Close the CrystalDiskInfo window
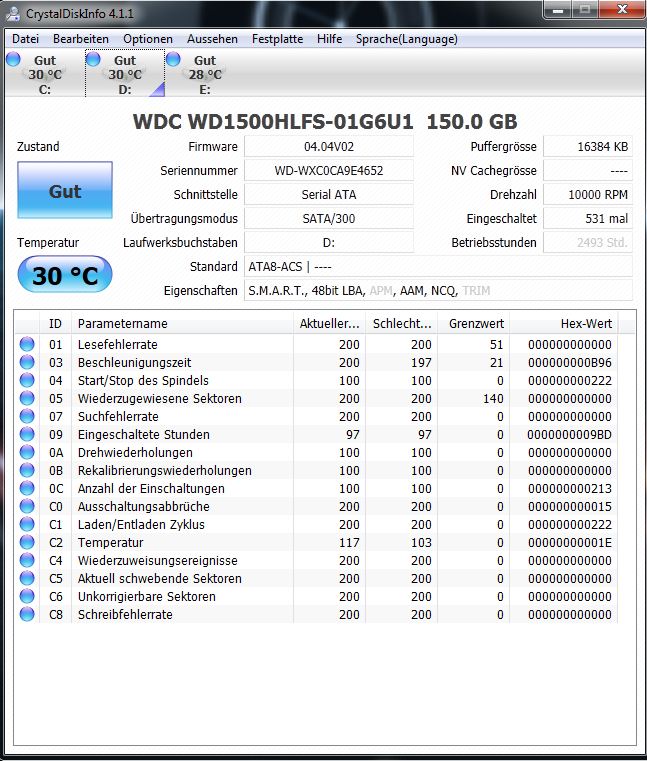This screenshot has height=761, width=647. coord(622,9)
